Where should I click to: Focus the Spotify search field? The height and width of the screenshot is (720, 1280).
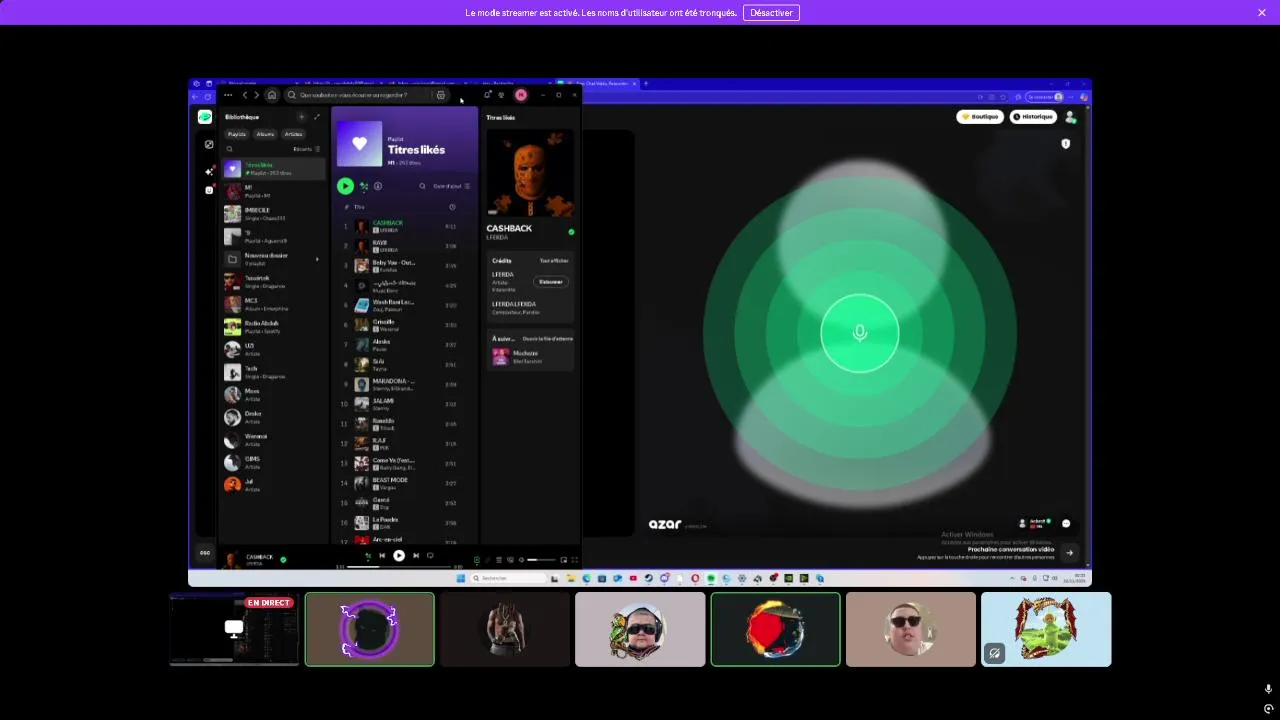pyautogui.click(x=365, y=95)
